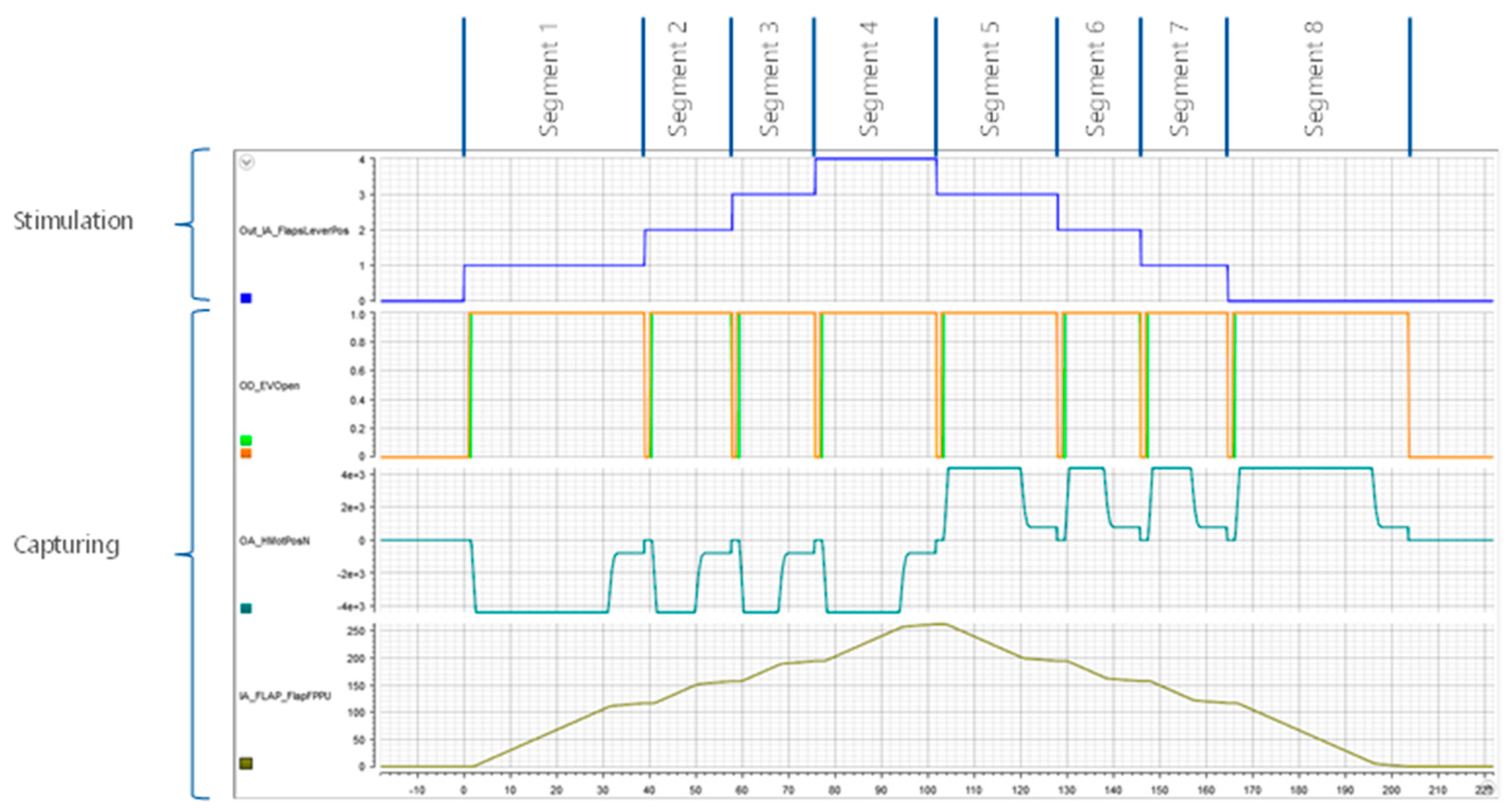Click time axis tick at 0
Viewport: 1512px width, 809px height.
click(x=464, y=790)
